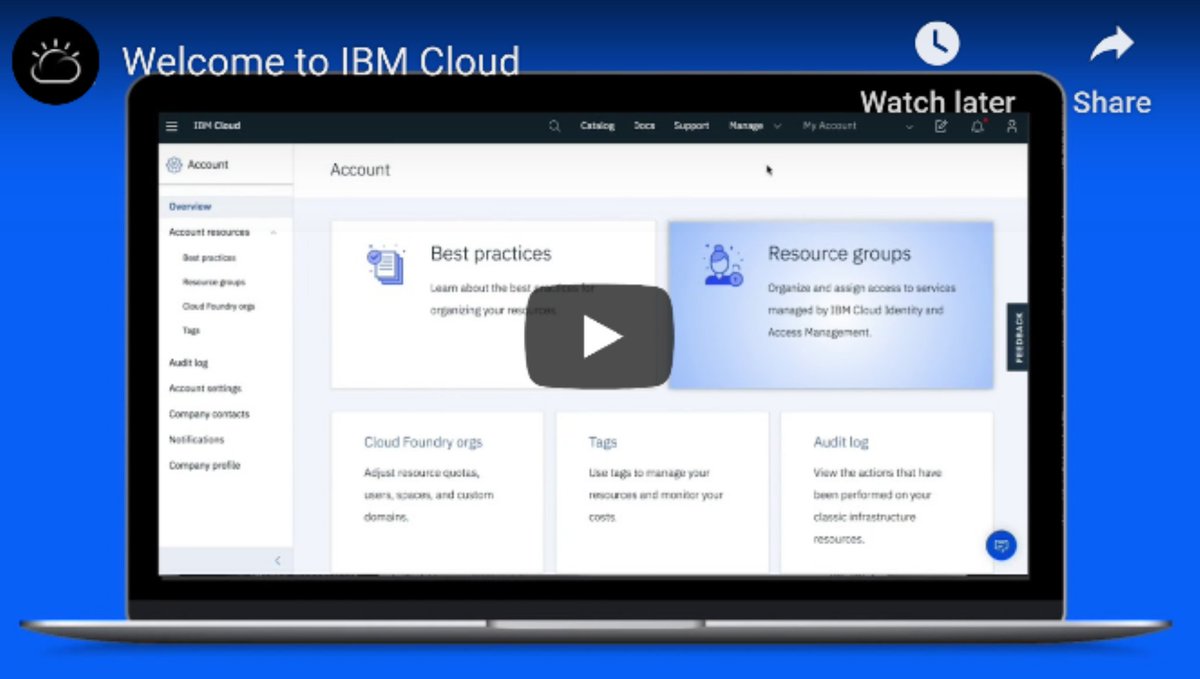Image resolution: width=1200 pixels, height=679 pixels.
Task: Open Audit log in the sidebar
Action: click(188, 363)
